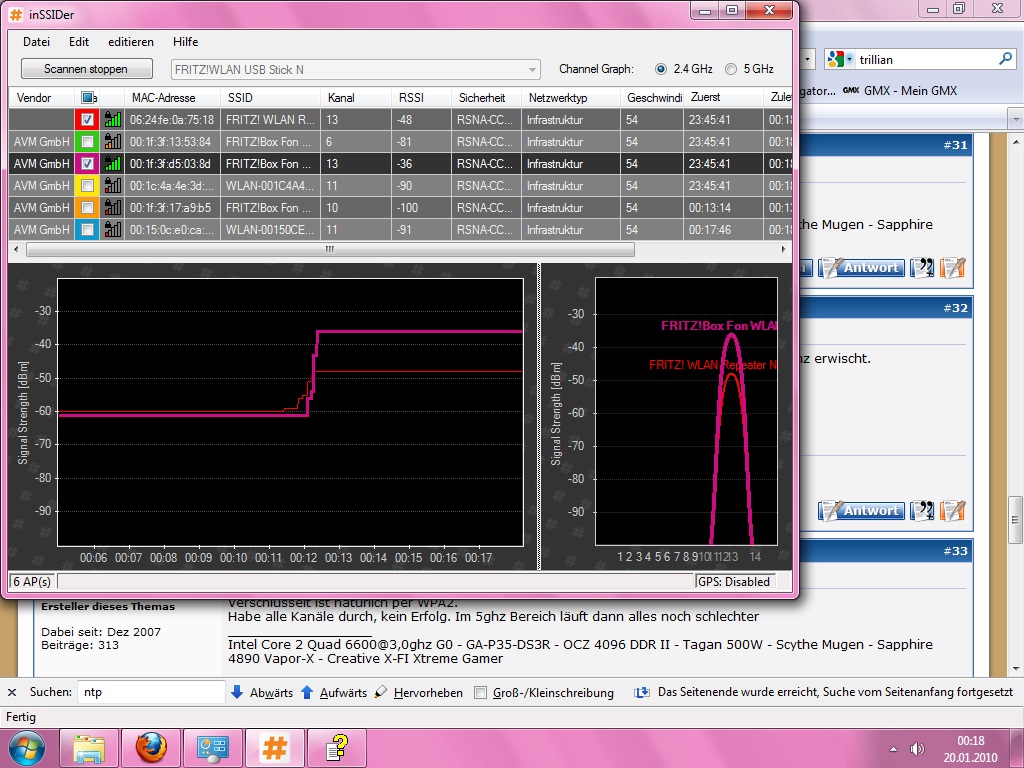
Task: Check the FRITZ!Box Fon channel 6 checkbox
Action: [x=88, y=142]
